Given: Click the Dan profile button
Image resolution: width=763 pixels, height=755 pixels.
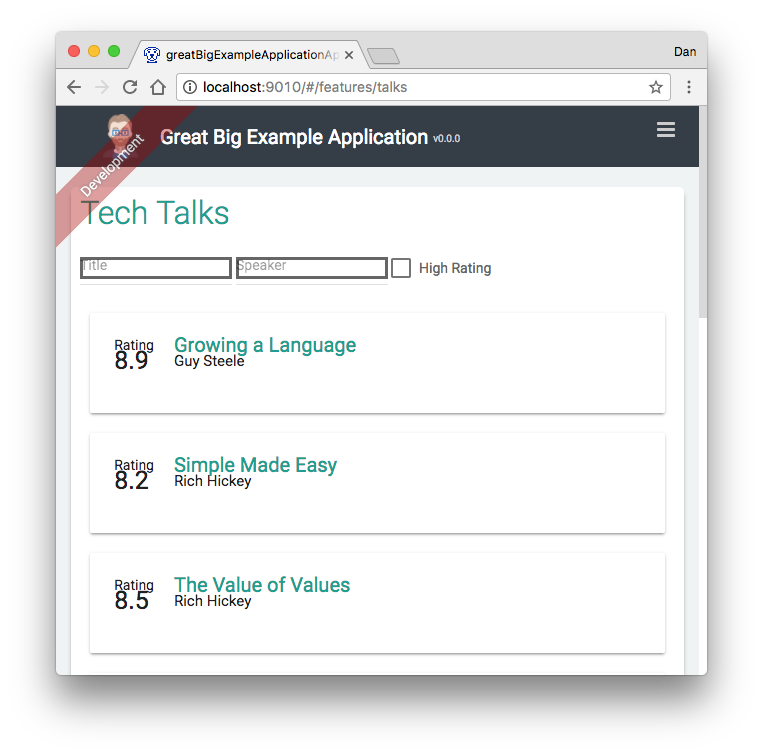Looking at the screenshot, I should pyautogui.click(x=685, y=52).
